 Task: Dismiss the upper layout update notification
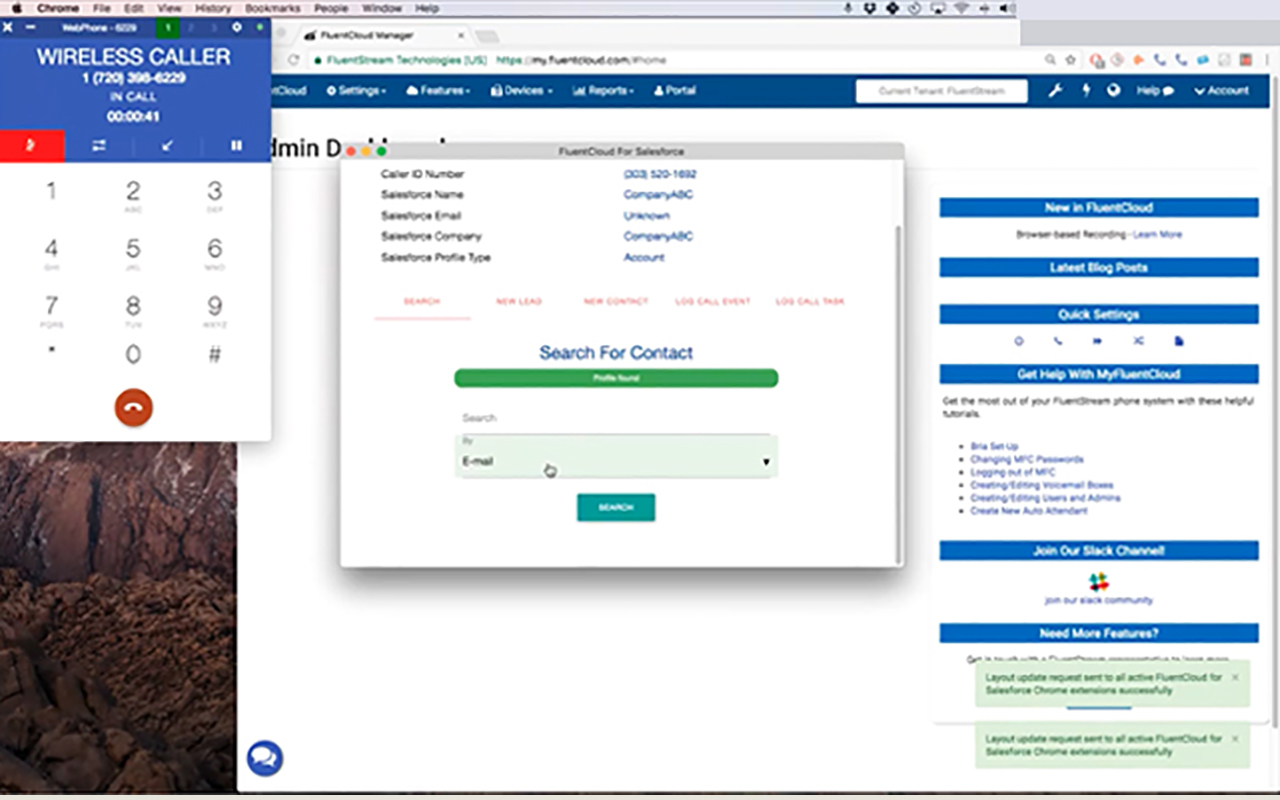coord(1235,677)
